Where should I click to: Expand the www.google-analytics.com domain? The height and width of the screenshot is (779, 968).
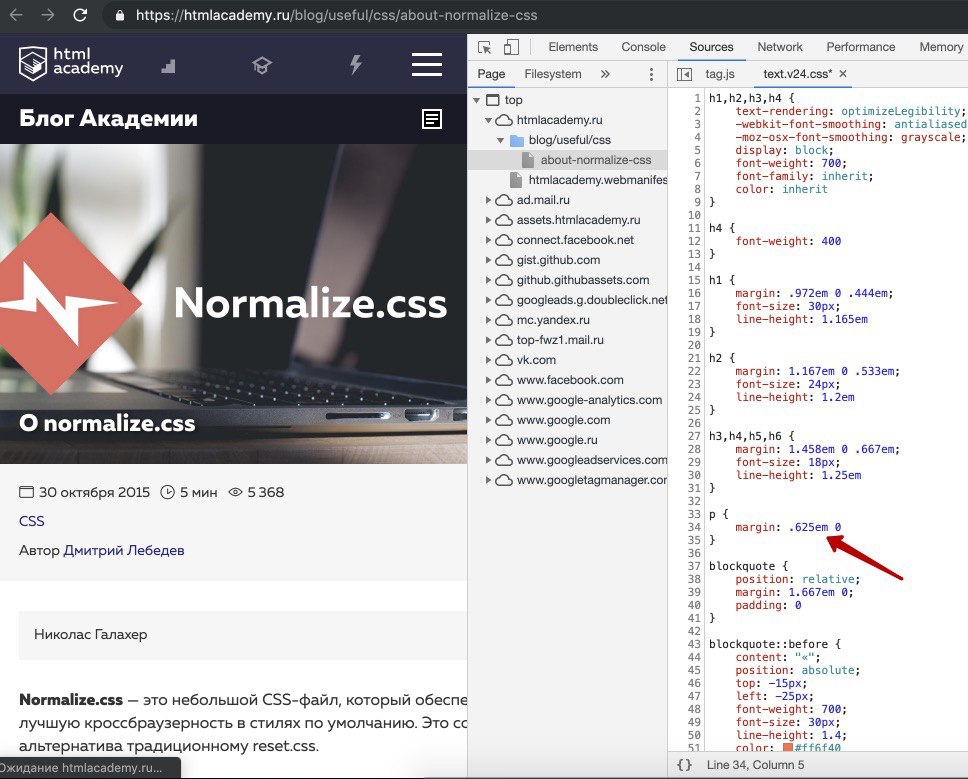[488, 400]
